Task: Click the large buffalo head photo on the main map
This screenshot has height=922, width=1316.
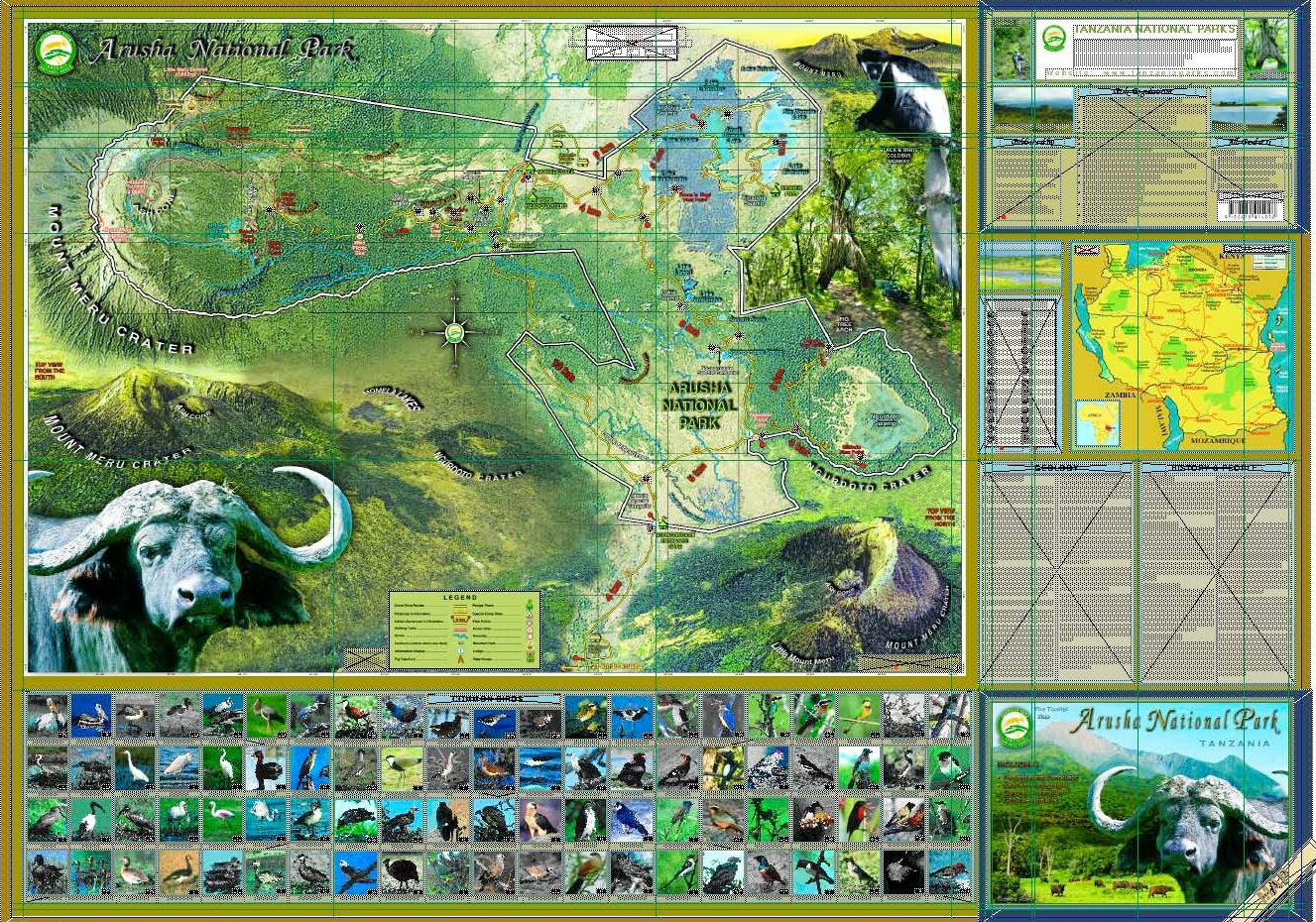Action: click(188, 569)
